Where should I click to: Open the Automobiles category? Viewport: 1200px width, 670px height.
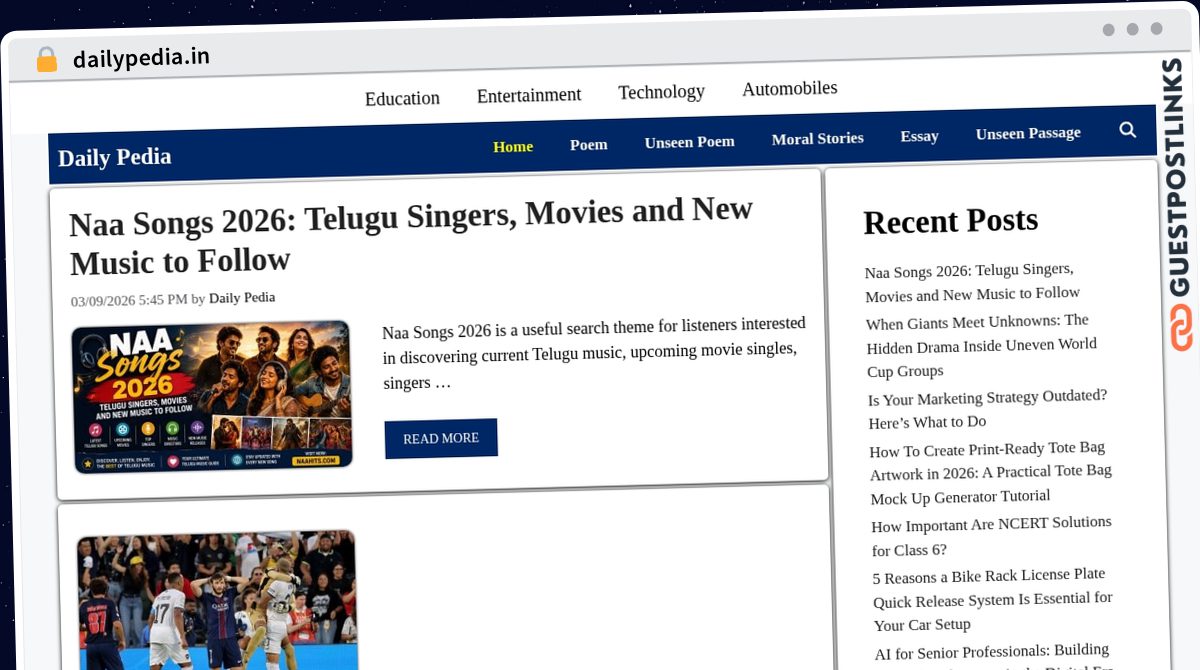(x=790, y=88)
